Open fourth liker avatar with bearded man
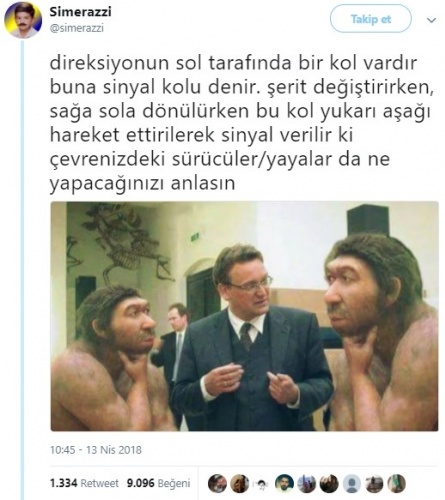445x500 pixels. click(x=284, y=483)
